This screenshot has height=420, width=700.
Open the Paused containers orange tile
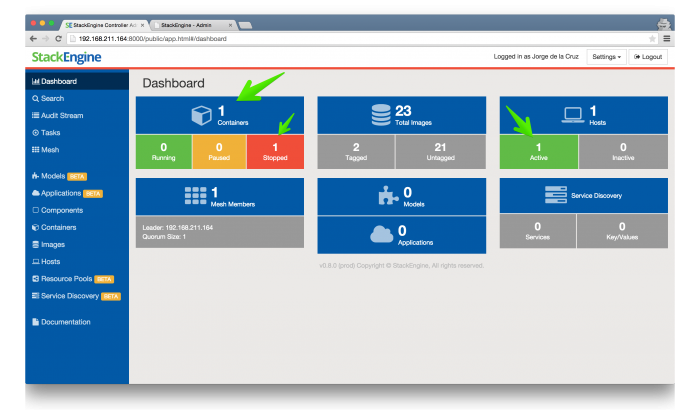(x=219, y=152)
